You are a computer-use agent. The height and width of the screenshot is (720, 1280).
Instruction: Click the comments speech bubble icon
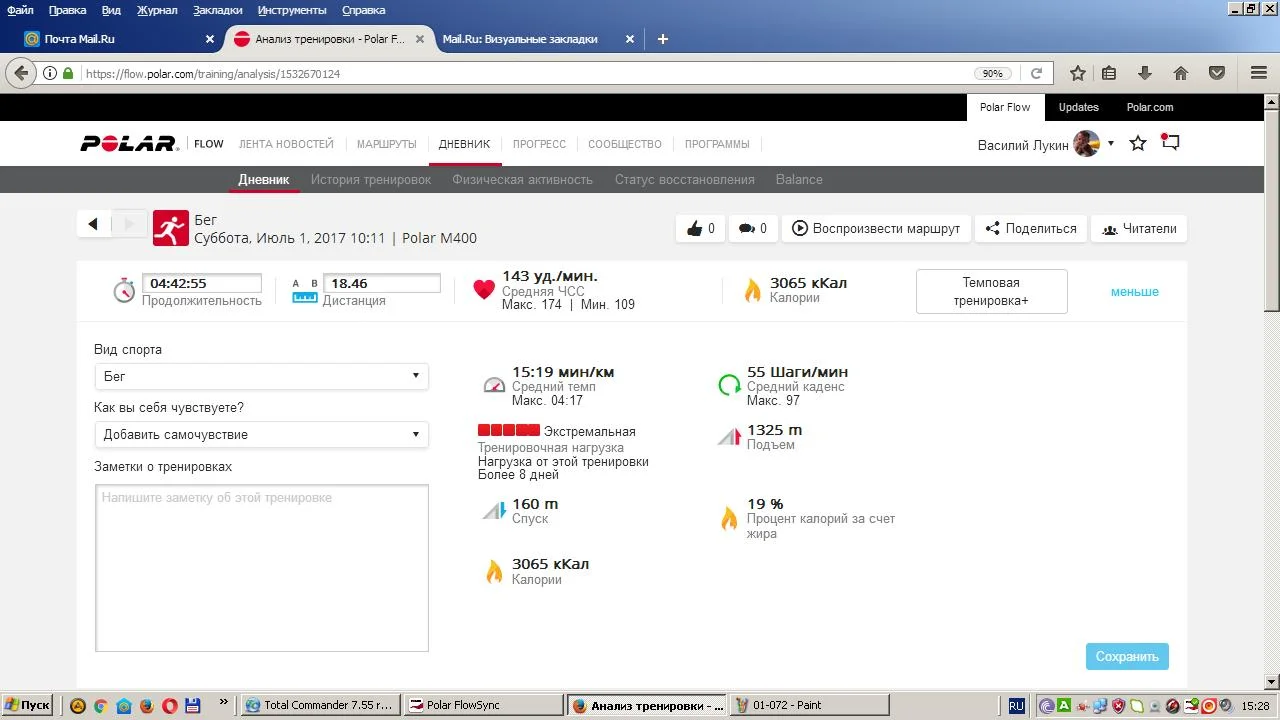coord(746,229)
